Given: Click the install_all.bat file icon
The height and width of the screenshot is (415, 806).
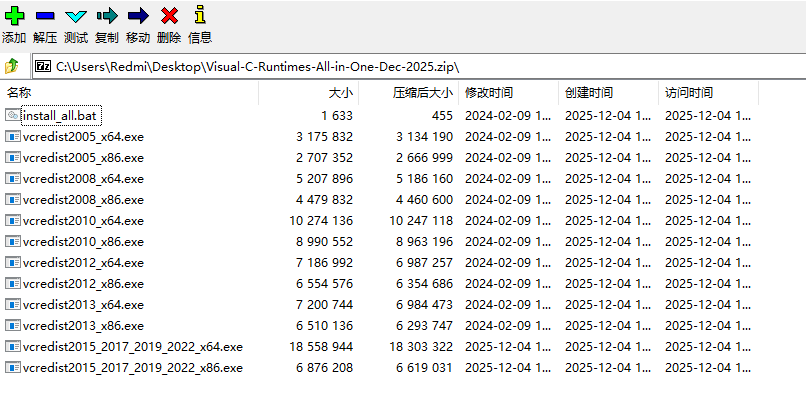Looking at the screenshot, I should pyautogui.click(x=13, y=115).
